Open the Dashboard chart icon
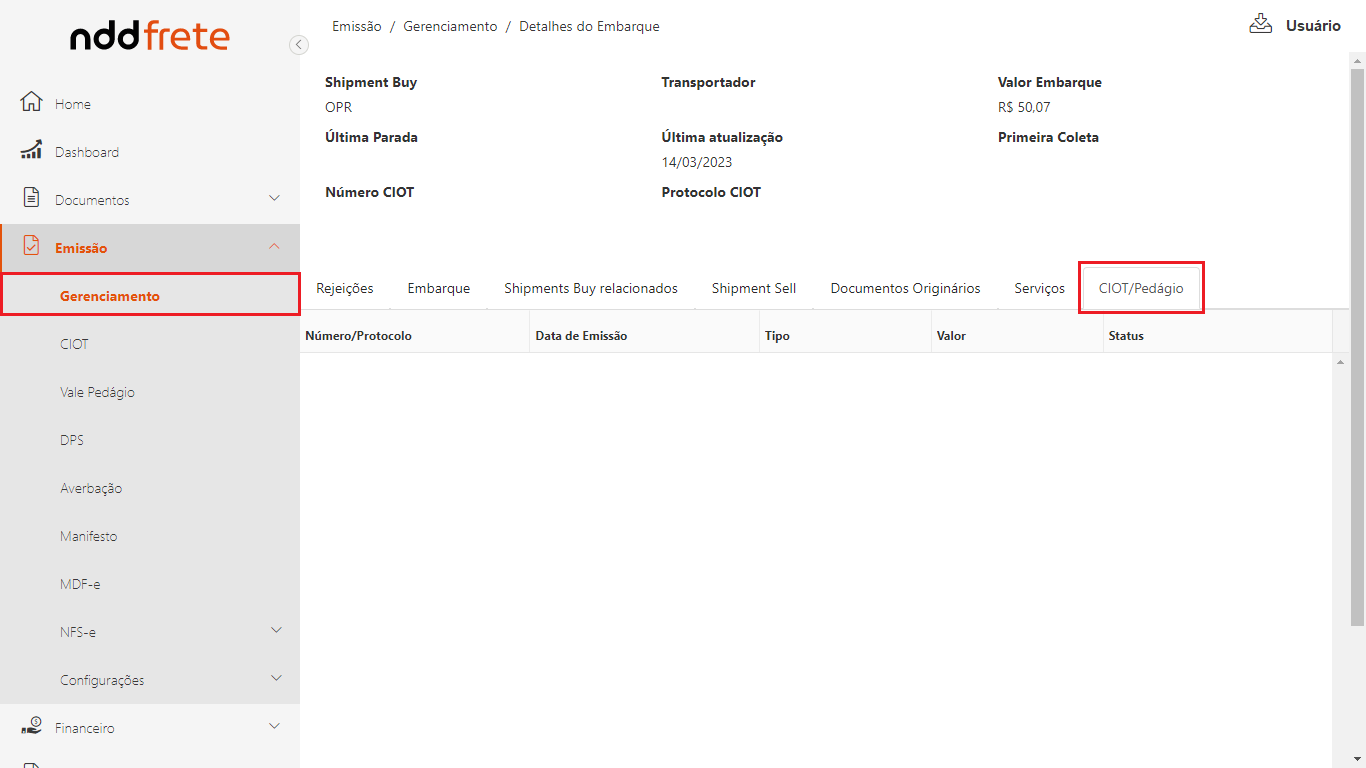Viewport: 1366px width, 768px height. tap(31, 151)
